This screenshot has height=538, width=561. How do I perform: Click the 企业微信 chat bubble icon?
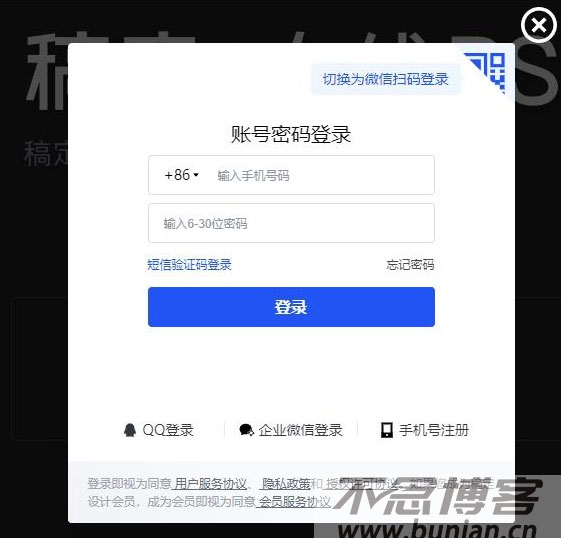click(247, 430)
